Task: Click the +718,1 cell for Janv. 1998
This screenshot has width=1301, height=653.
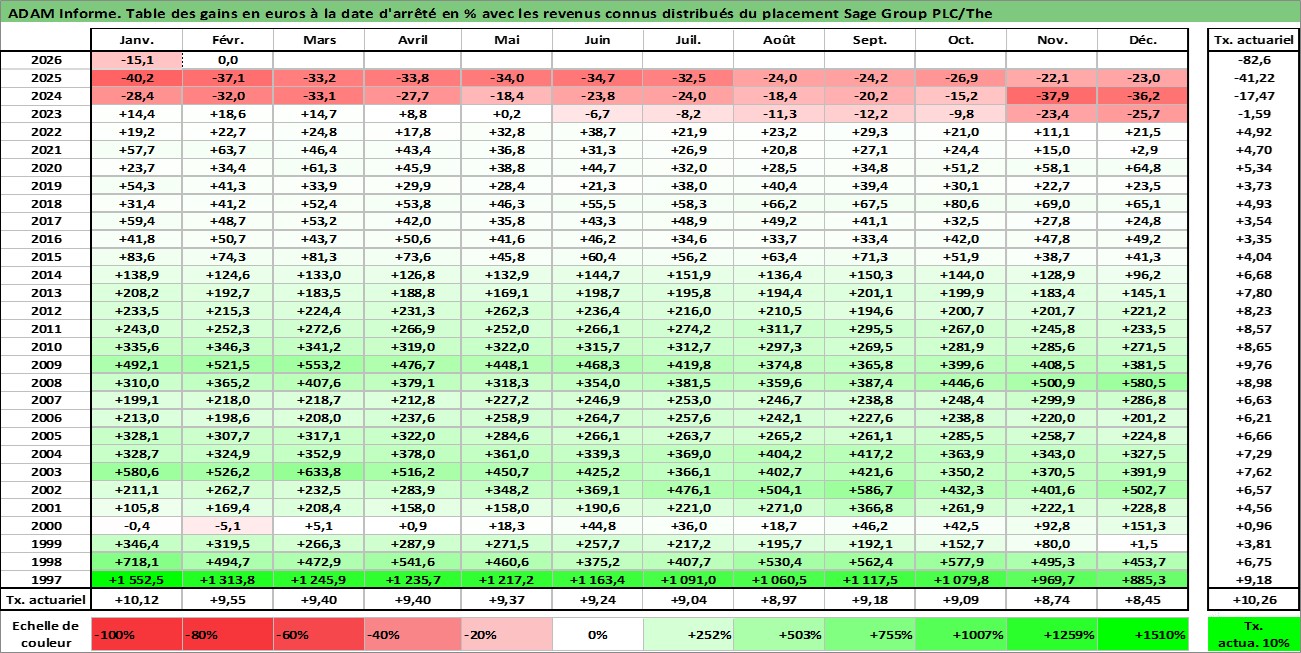Action: [x=136, y=561]
